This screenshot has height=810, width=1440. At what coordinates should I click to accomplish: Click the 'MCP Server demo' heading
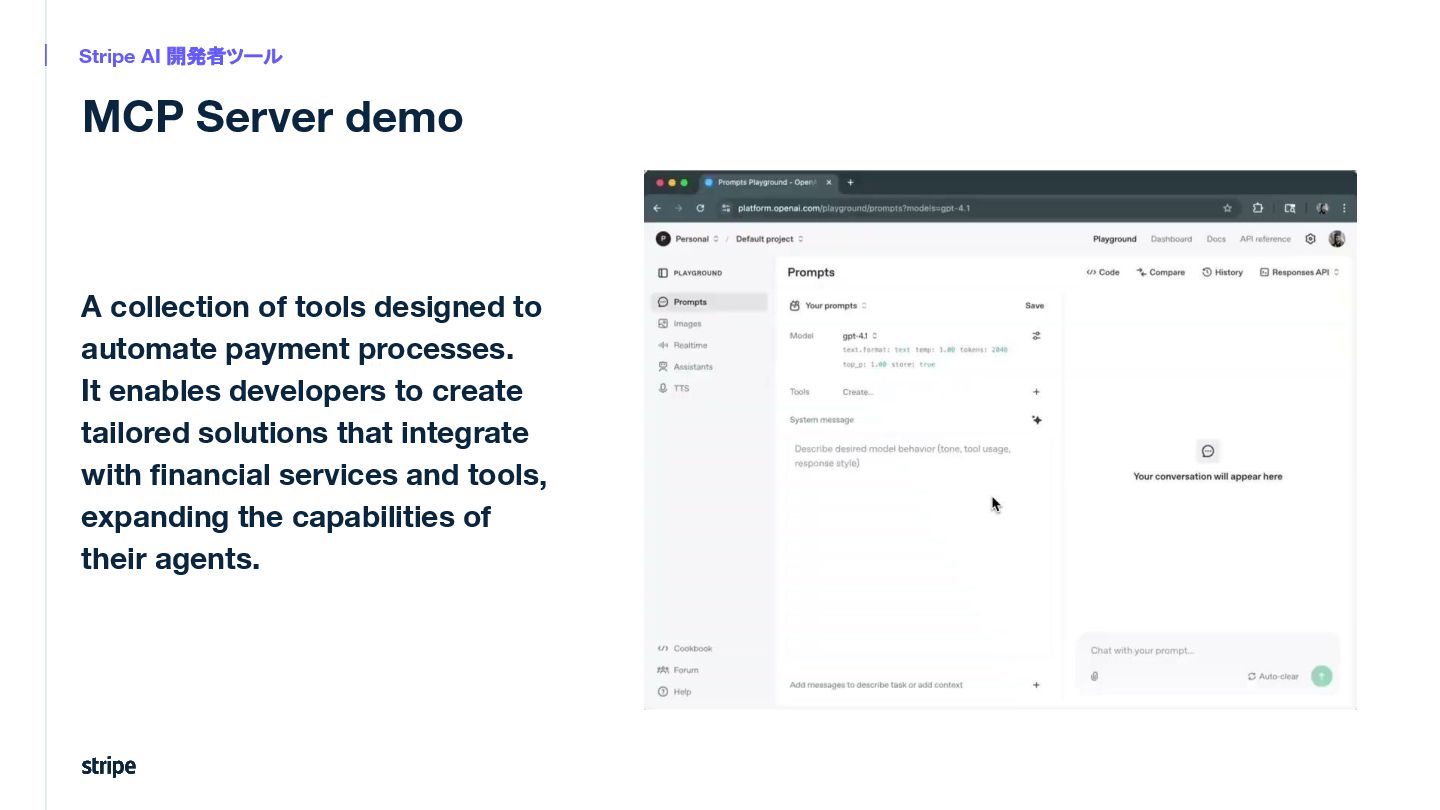[272, 117]
